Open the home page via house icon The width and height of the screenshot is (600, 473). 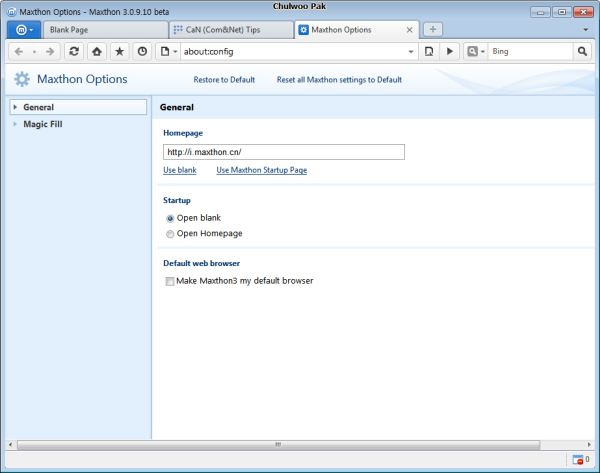click(97, 51)
